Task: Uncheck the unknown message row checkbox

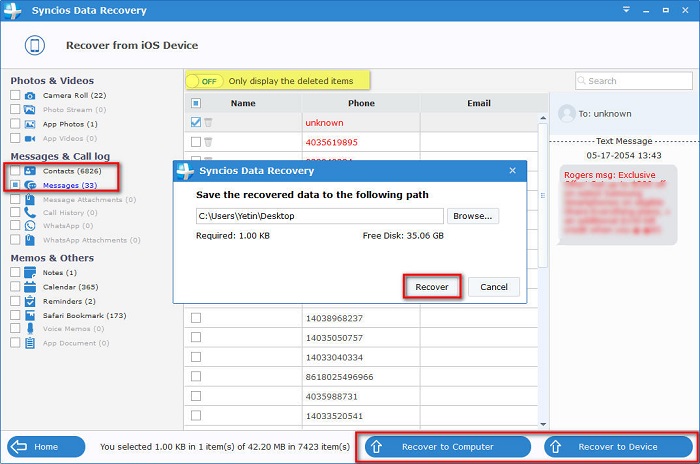Action: [196, 122]
